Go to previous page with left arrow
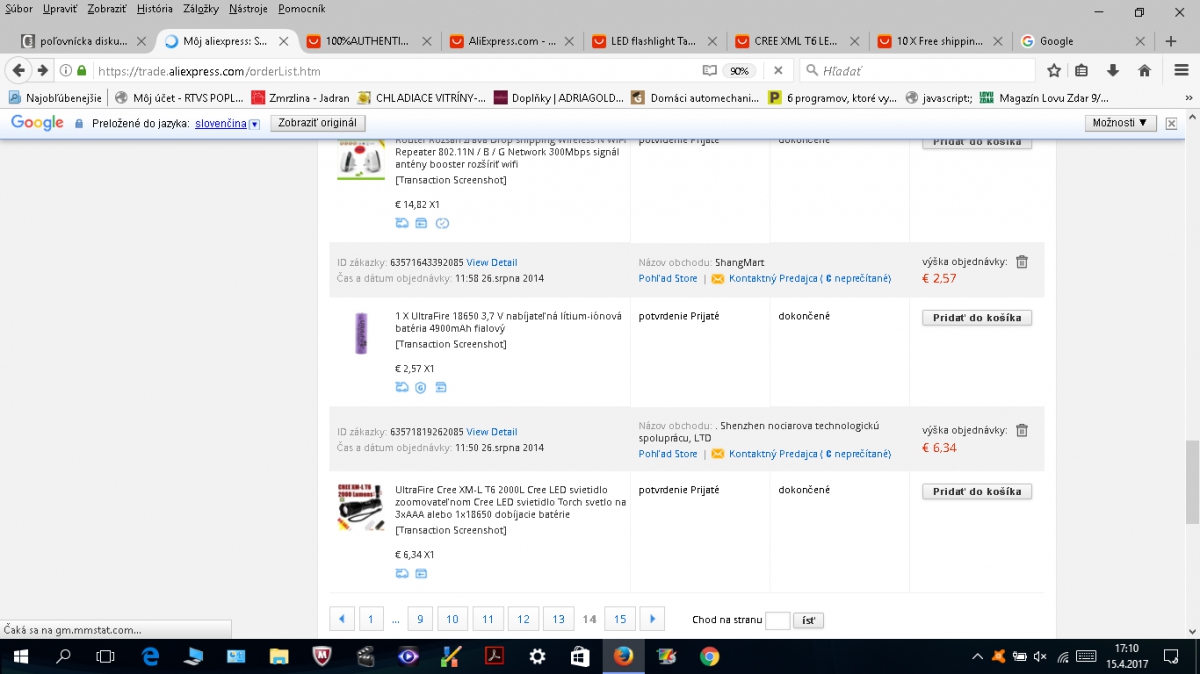This screenshot has height=674, width=1200. pos(342,619)
